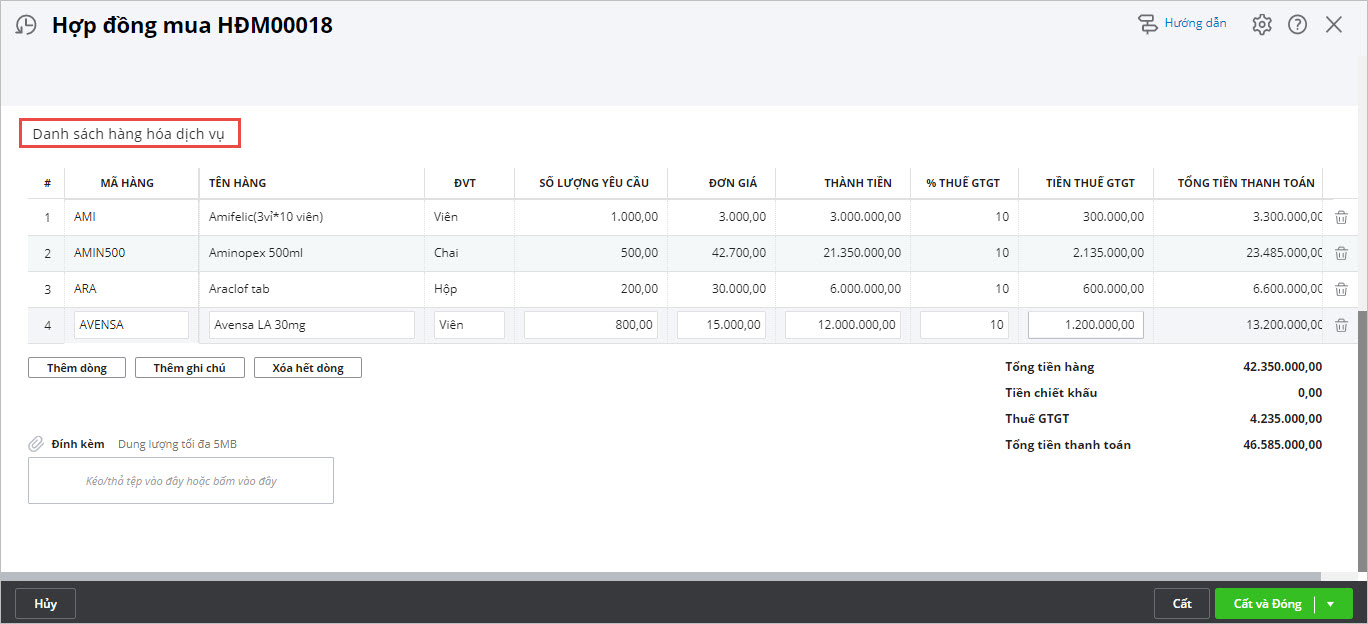The image size is (1368, 624).
Task: Remove row 3 ARA using trash icon
Action: (x=1341, y=289)
